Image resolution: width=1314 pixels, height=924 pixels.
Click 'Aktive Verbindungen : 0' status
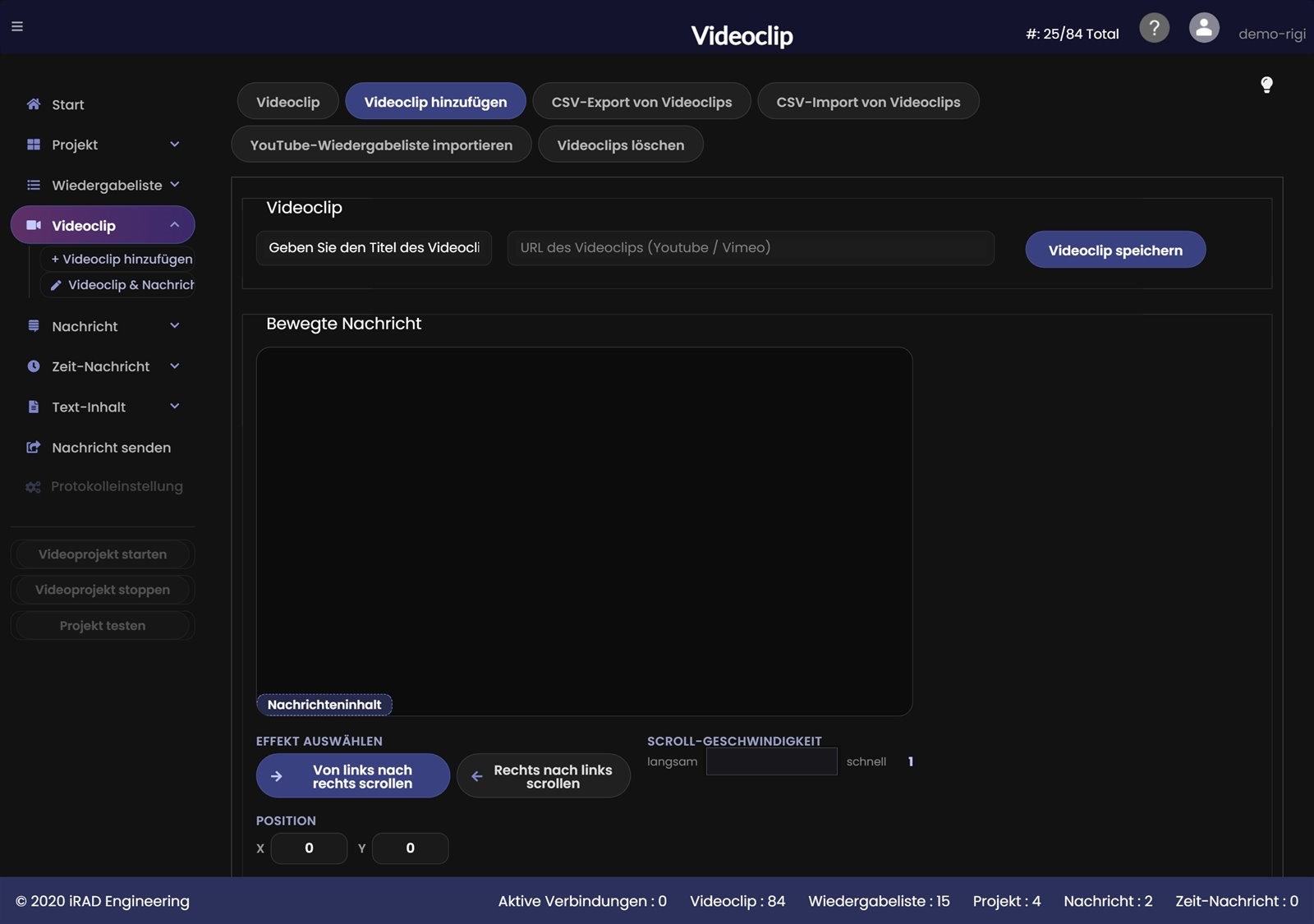(582, 901)
